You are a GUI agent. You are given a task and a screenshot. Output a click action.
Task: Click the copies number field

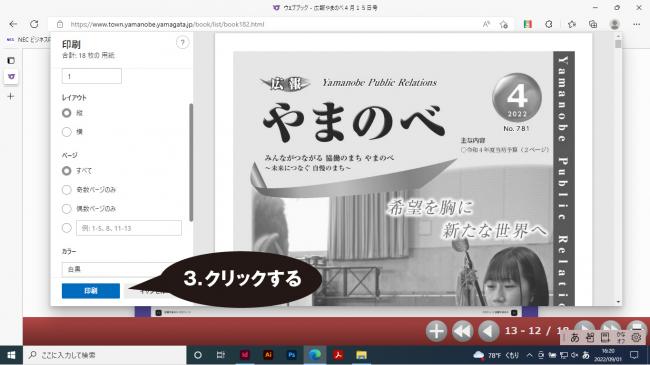(x=92, y=76)
